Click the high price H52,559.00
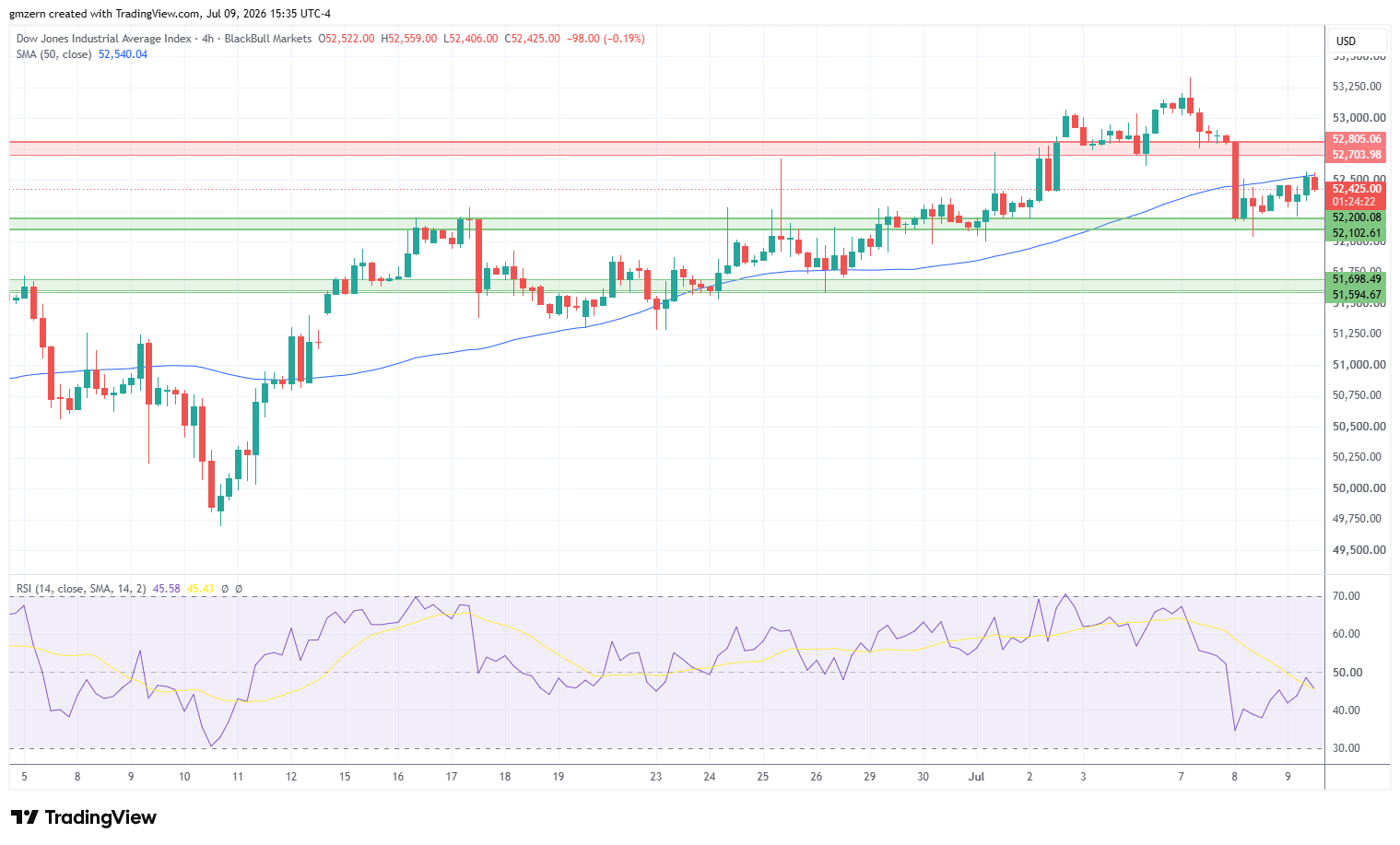Image resolution: width=1400 pixels, height=845 pixels. point(409,39)
